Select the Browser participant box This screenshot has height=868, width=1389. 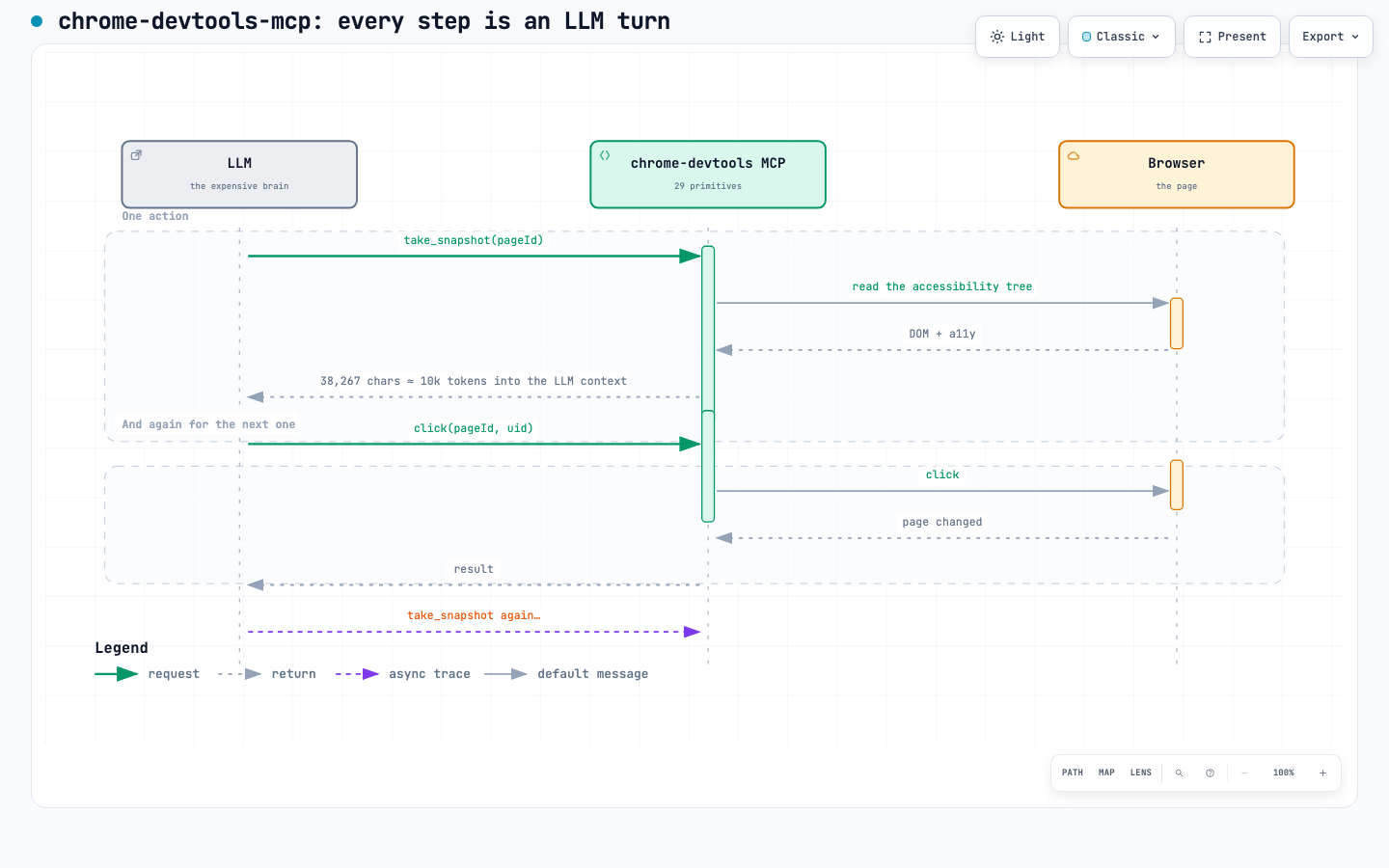(1177, 175)
